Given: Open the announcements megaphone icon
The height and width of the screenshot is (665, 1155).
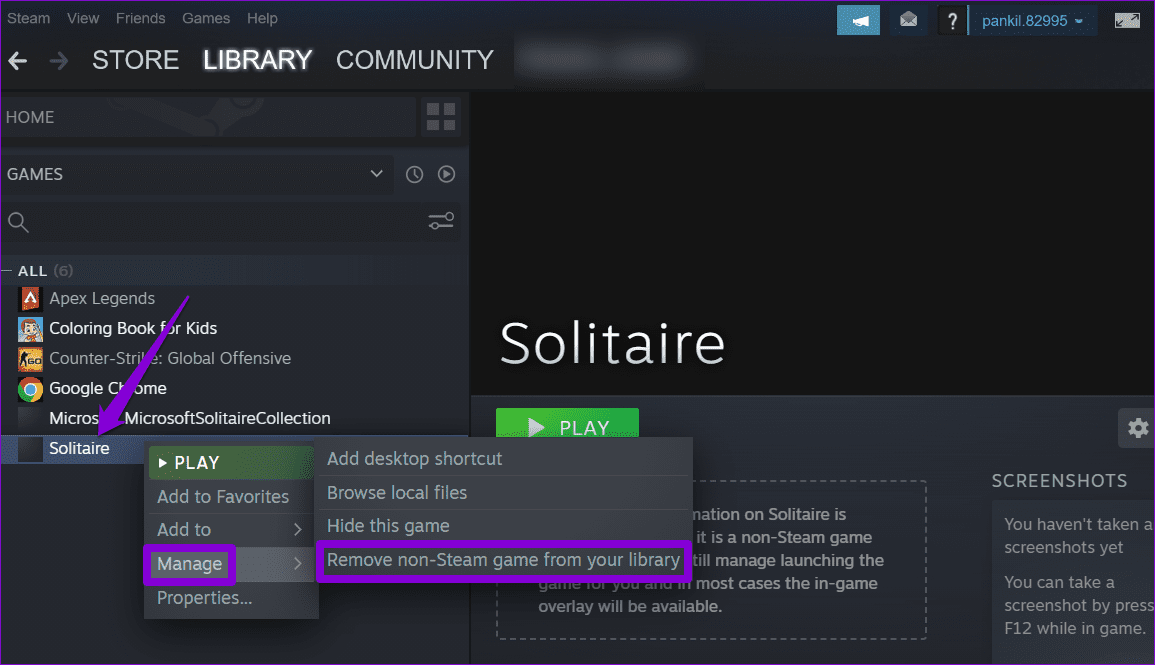Looking at the screenshot, I should click(x=858, y=21).
